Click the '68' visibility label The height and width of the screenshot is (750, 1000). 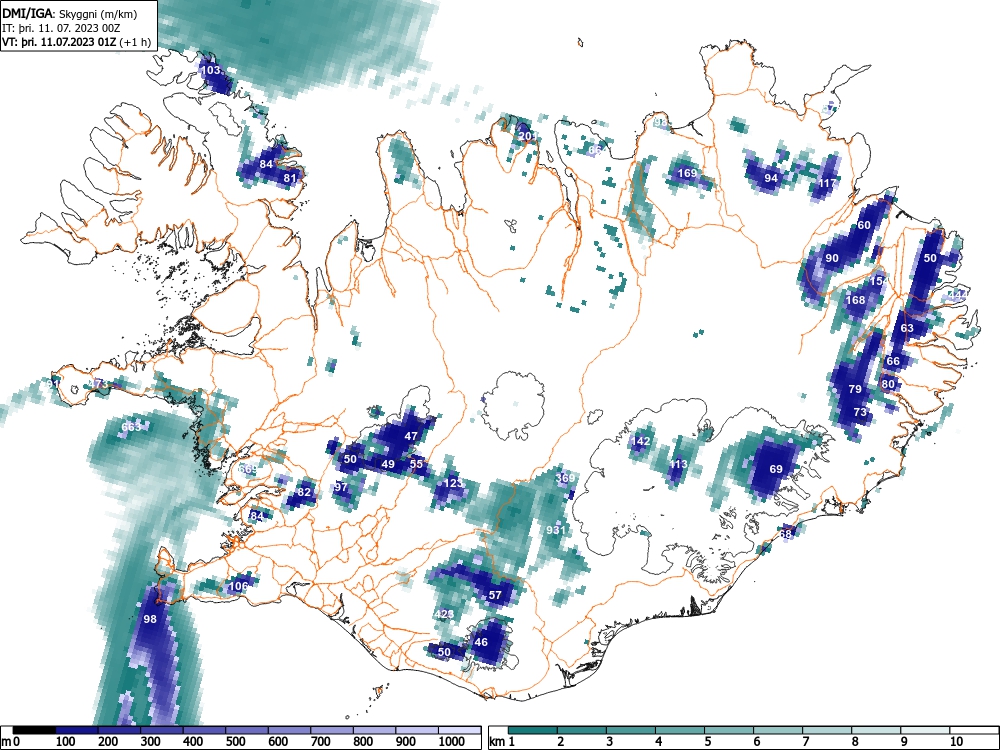[x=785, y=534]
